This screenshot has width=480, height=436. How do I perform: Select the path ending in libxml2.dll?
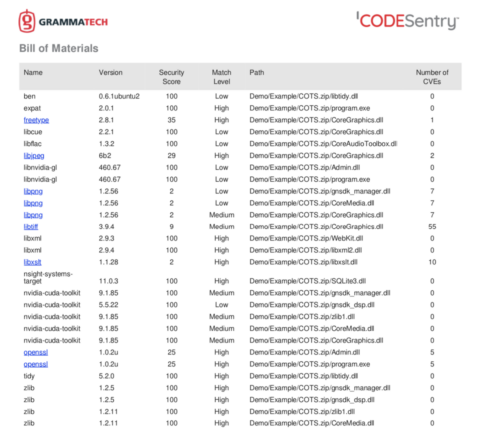306,250
